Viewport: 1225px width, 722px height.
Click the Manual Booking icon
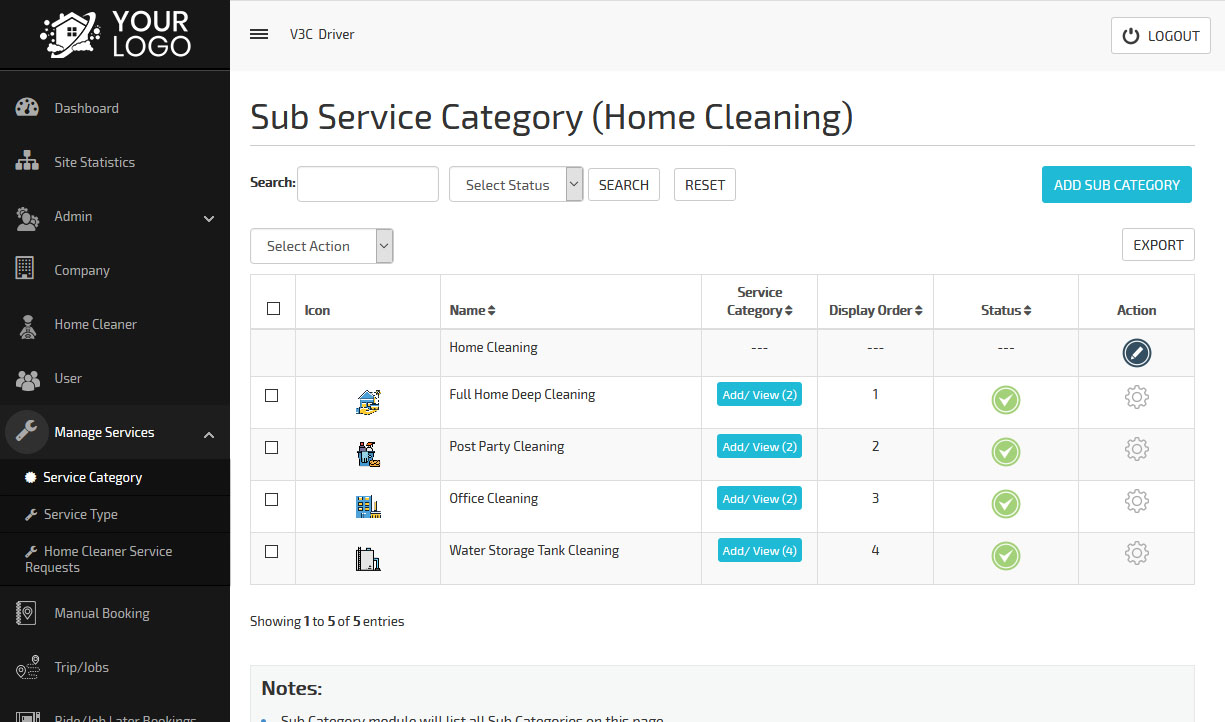27,613
